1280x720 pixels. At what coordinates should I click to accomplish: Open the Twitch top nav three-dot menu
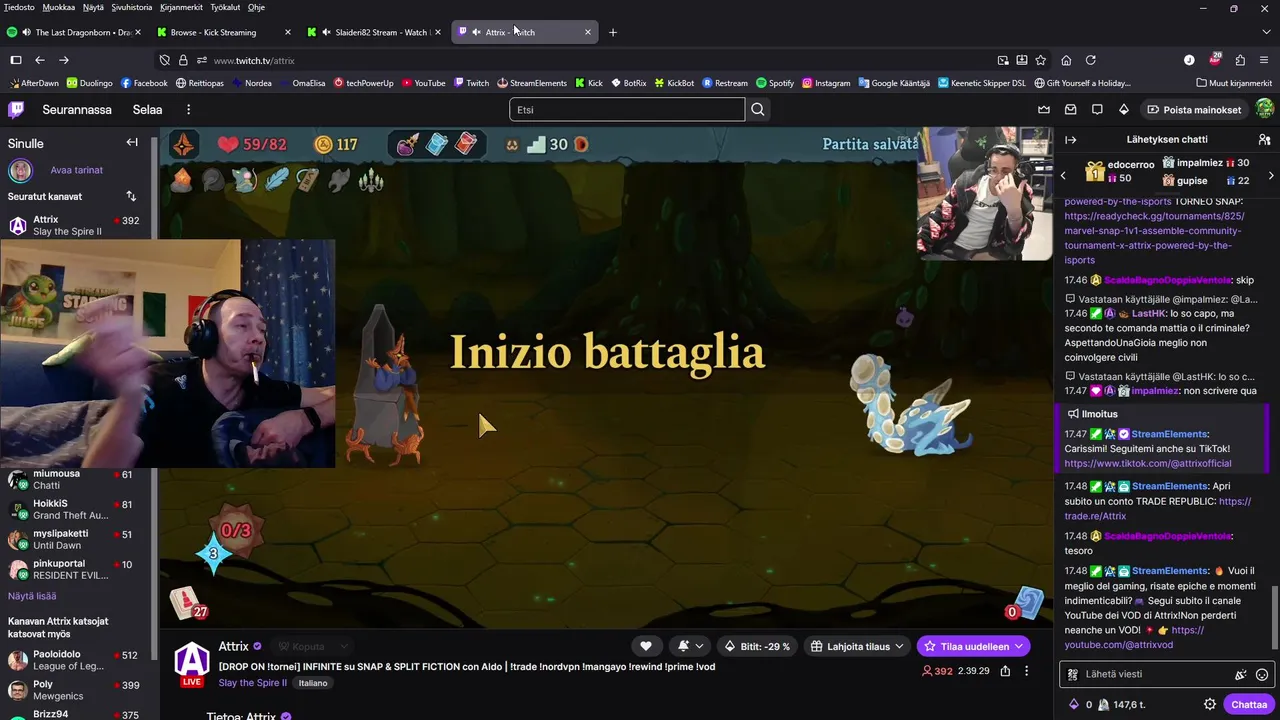pyautogui.click(x=188, y=109)
